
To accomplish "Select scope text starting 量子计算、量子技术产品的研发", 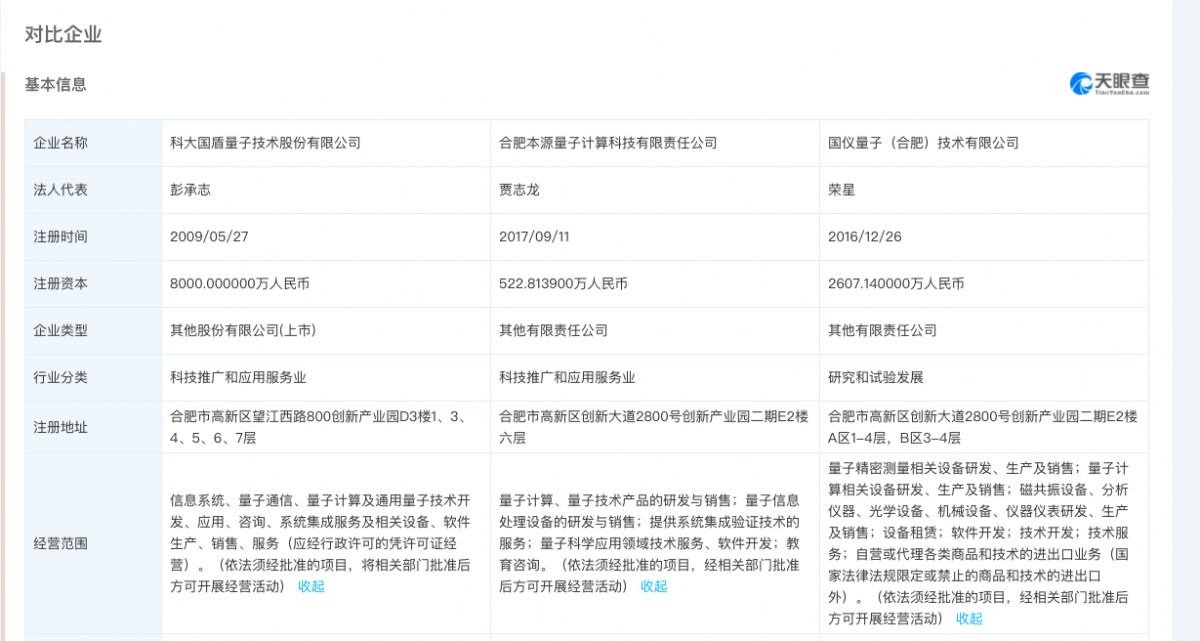I will (650, 543).
